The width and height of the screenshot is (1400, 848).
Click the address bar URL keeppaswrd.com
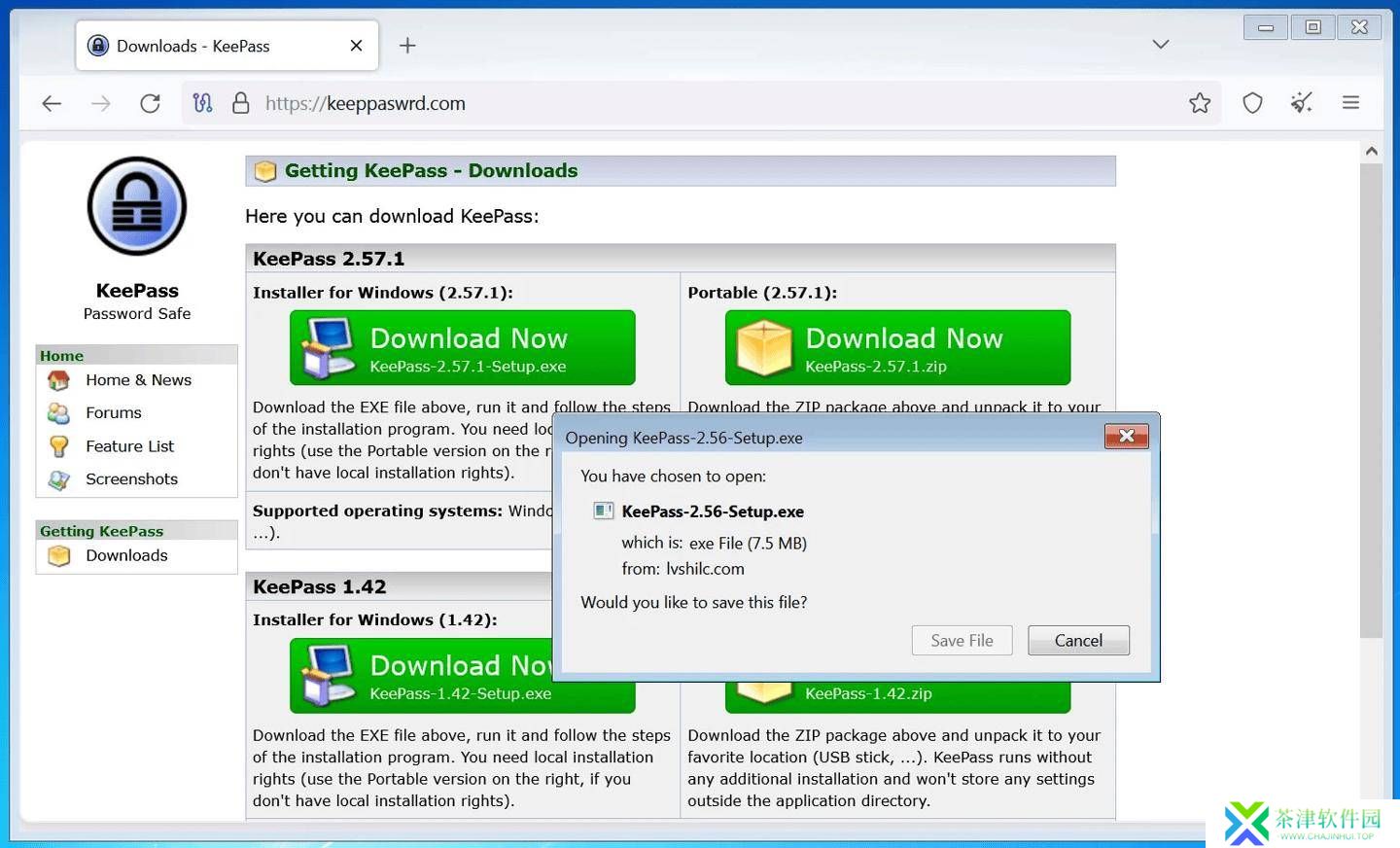(366, 103)
